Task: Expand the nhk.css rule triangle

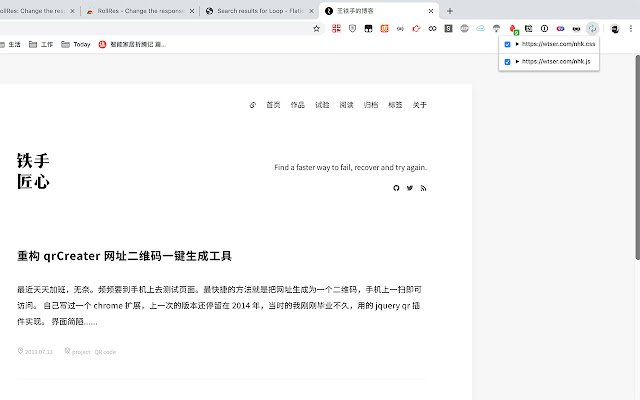Action: [x=517, y=44]
